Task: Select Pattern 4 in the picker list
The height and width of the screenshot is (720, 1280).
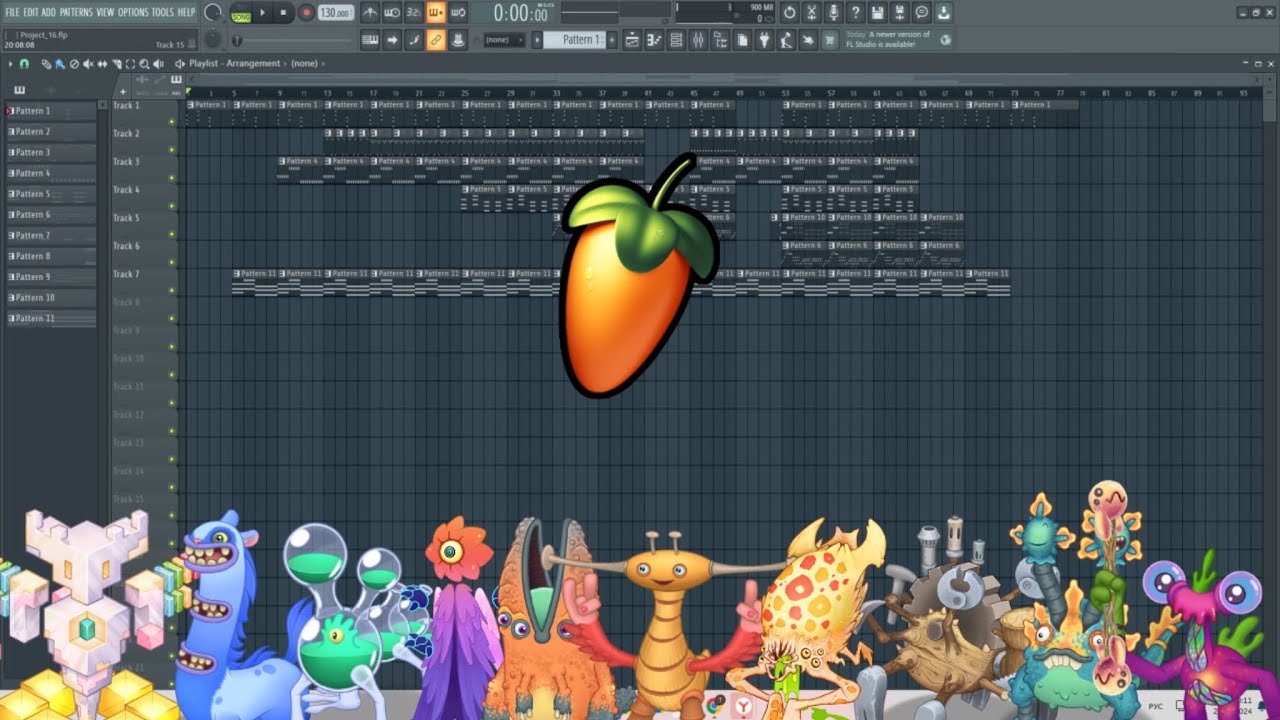Action: click(52, 173)
